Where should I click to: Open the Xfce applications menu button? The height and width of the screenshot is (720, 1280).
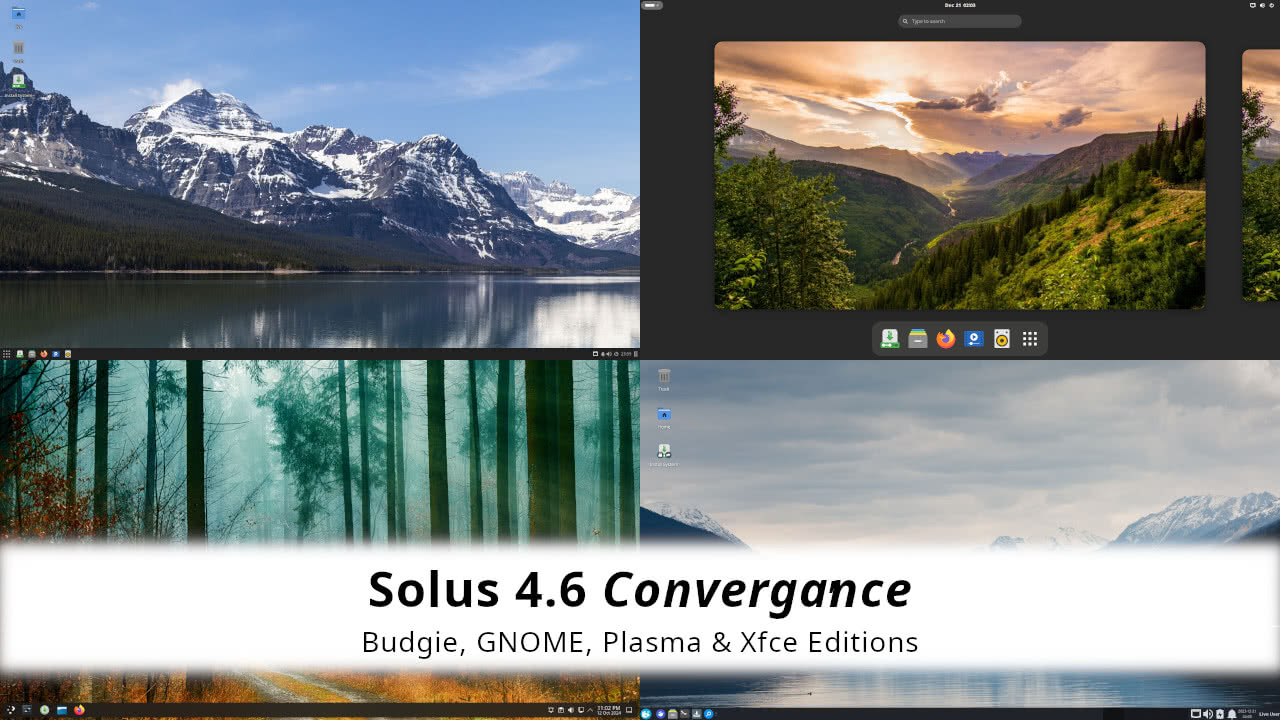click(646, 714)
